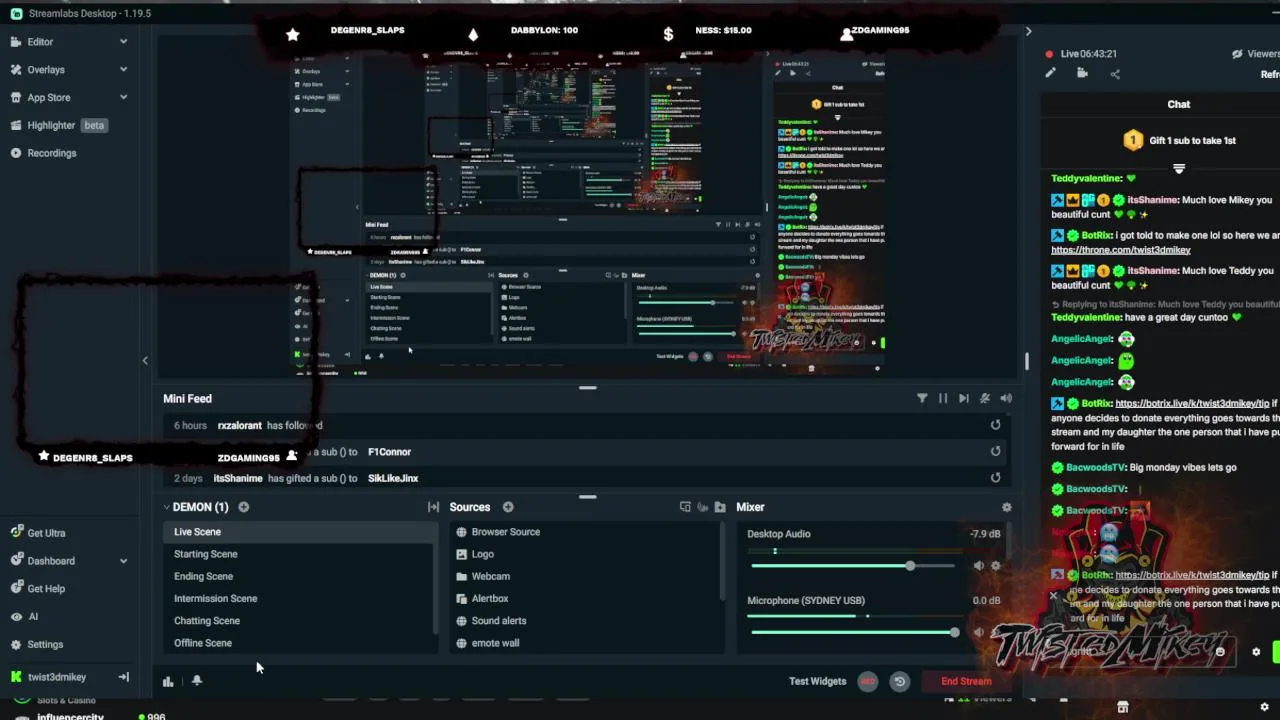Click the share stream icon
Image resolution: width=1280 pixels, height=720 pixels.
point(1115,73)
